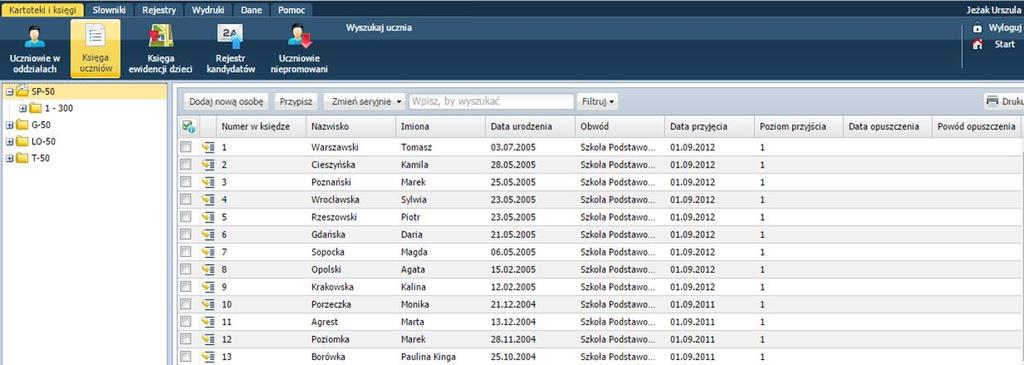Click the G-50 folder icon
This screenshot has height=365, width=1024.
tap(22, 125)
